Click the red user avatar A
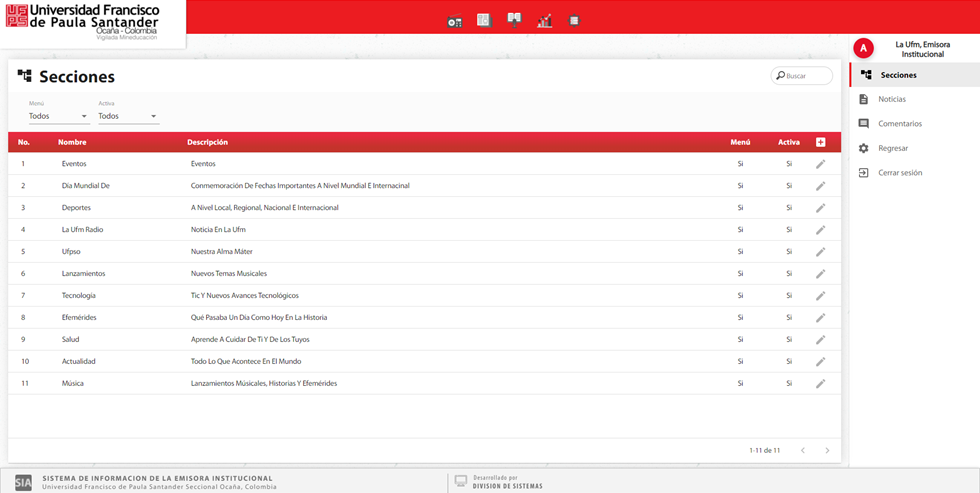The width and height of the screenshot is (980, 493). coord(864,48)
